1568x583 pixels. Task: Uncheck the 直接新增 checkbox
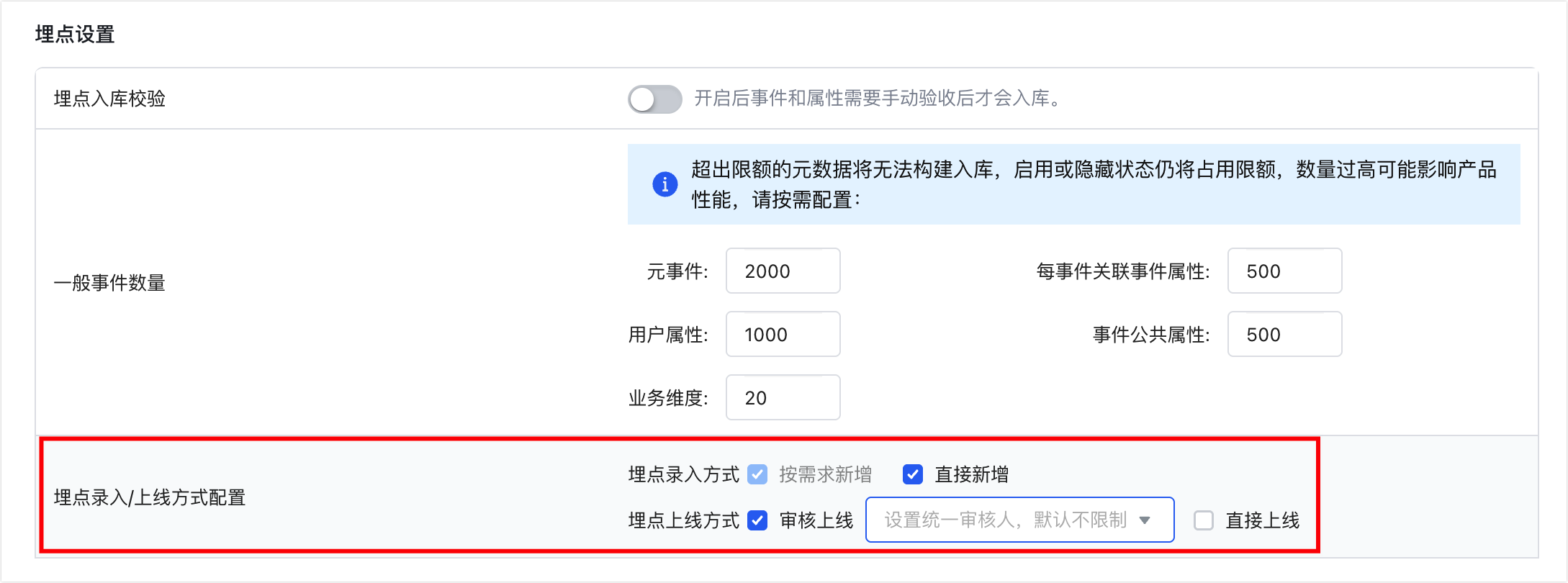tap(912, 474)
